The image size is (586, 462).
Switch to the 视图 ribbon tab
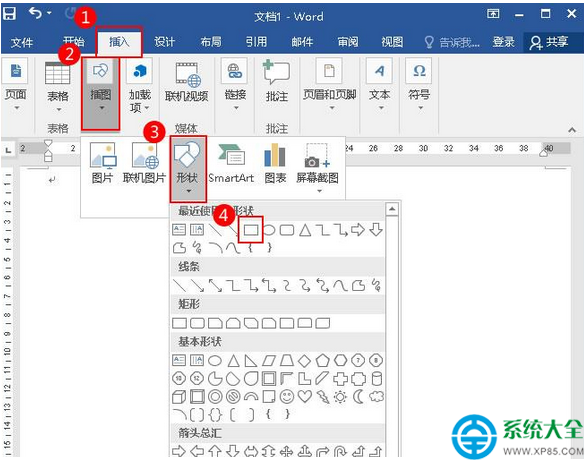(x=392, y=42)
